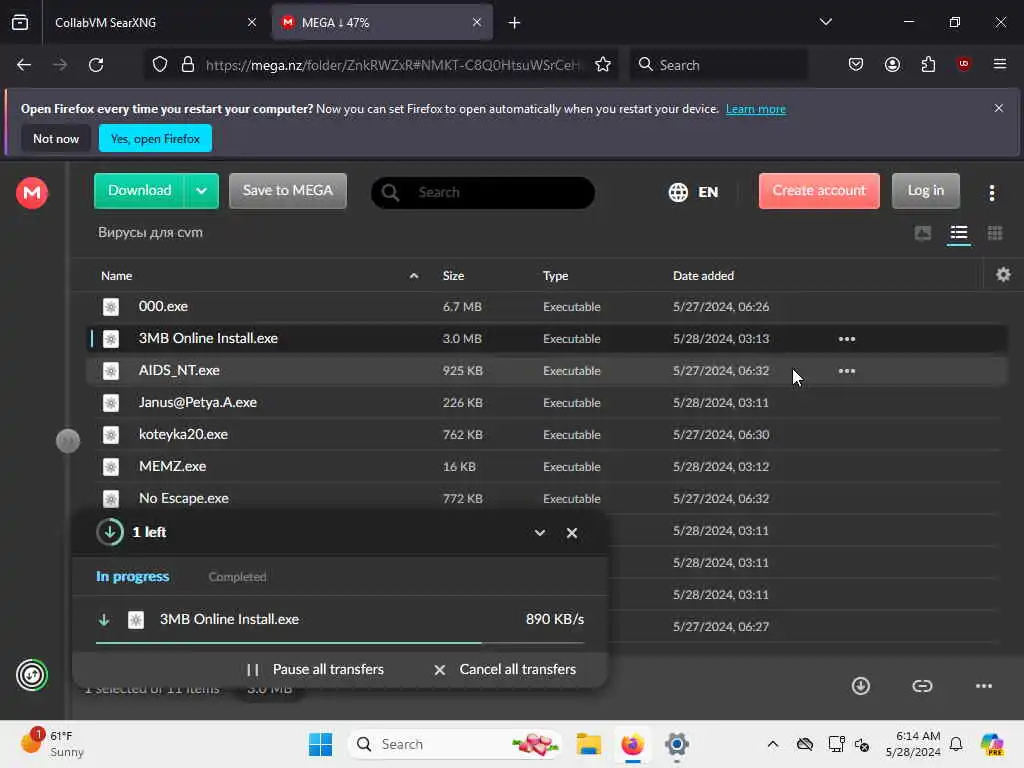Select the koteyka20.exe file
This screenshot has width=1024, height=768.
[546, 435]
